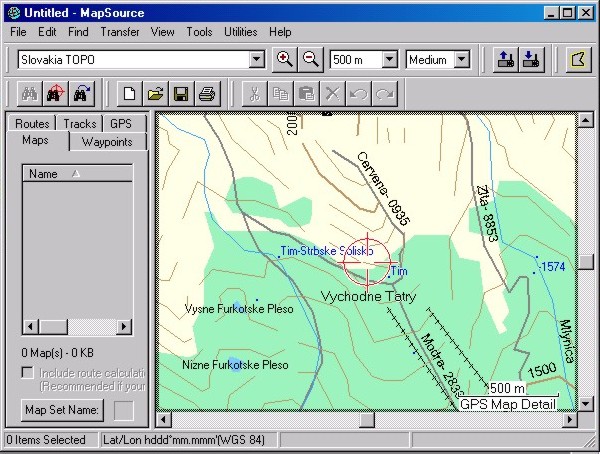
Task: Click Vysne Furkotske Pleso lake label
Action: (x=239, y=309)
